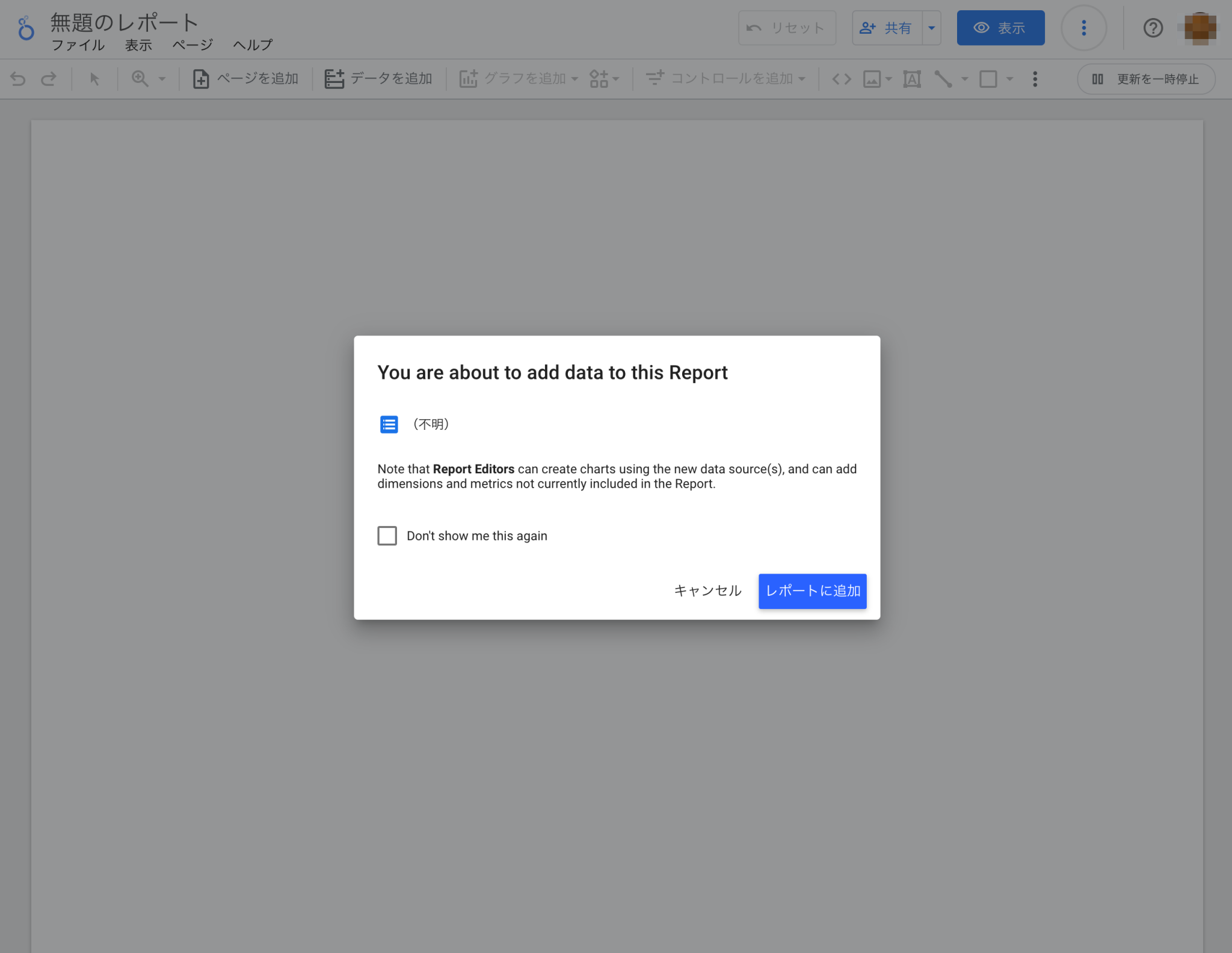Select the line drawing tool
This screenshot has width=1232, height=953.
(x=943, y=78)
